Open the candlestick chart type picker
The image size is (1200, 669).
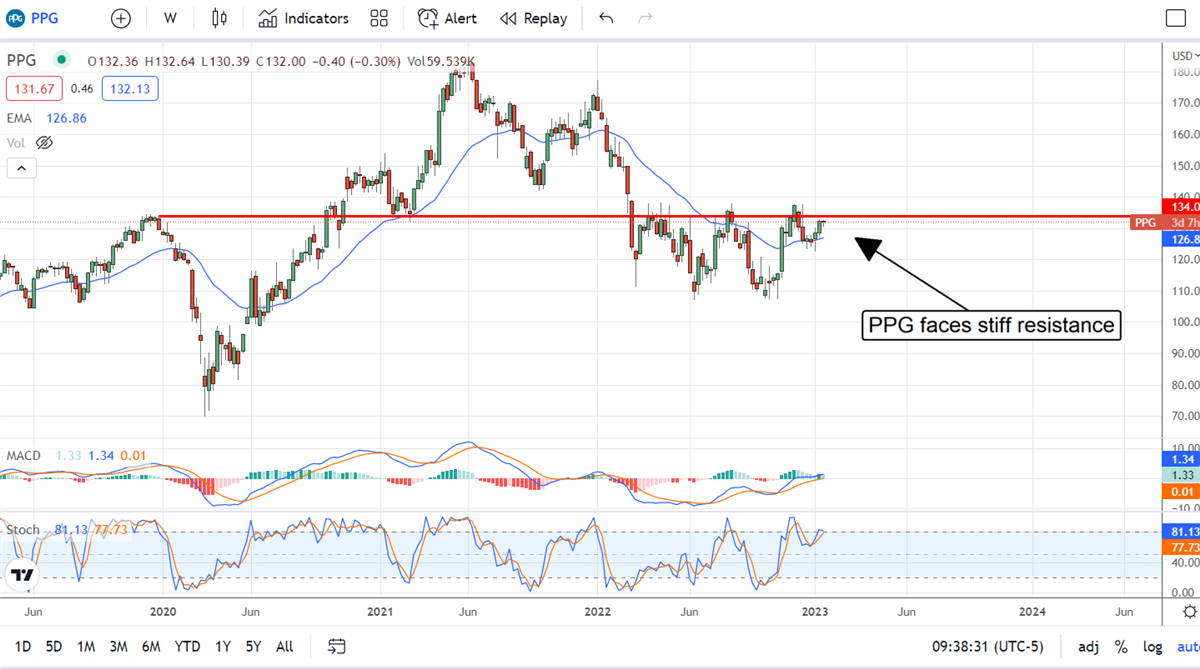coord(220,18)
